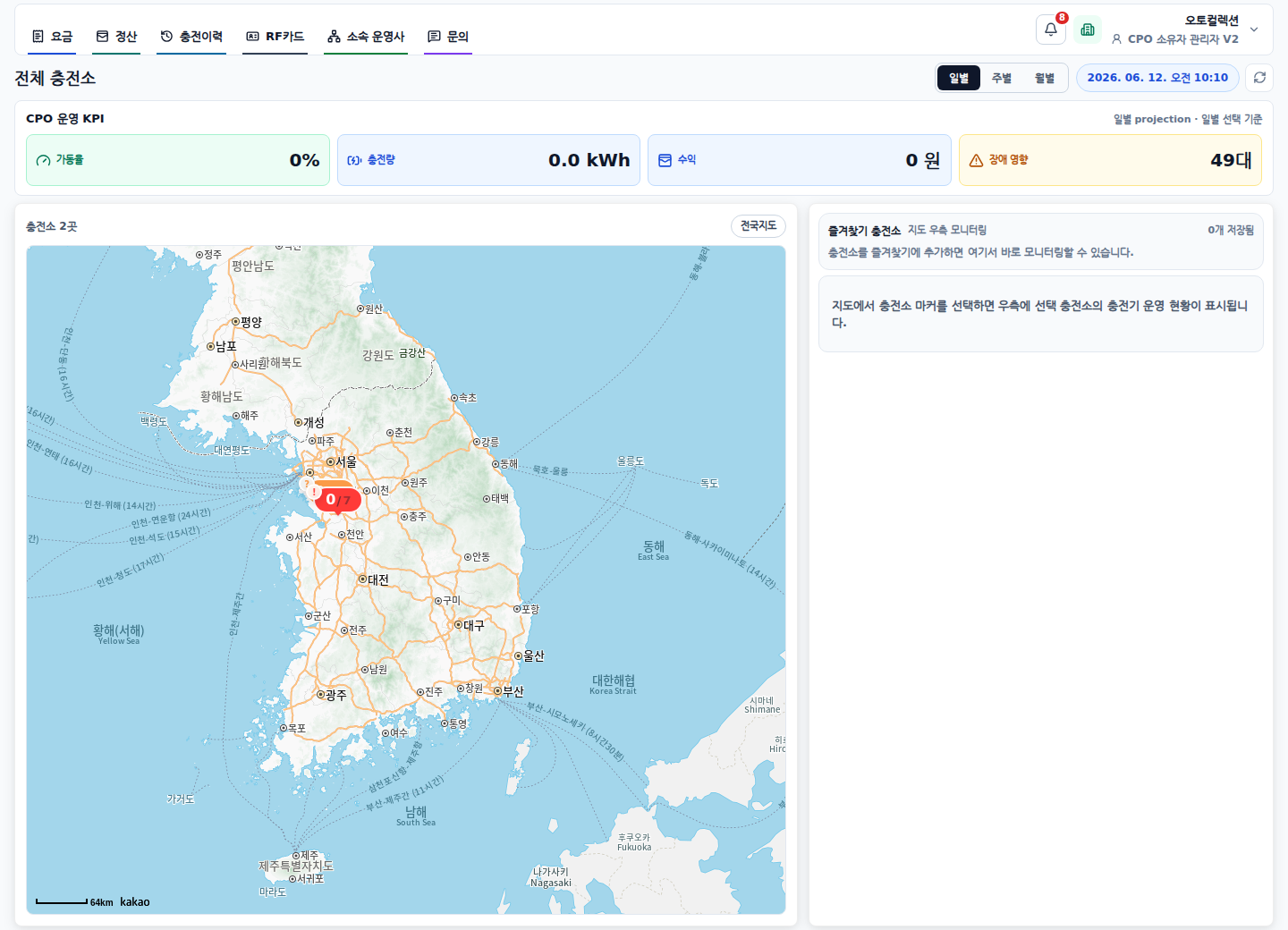Screen dimensions: 1288x930
Task: Click the 즐겨찾기 충전소 heading
Action: point(864,231)
